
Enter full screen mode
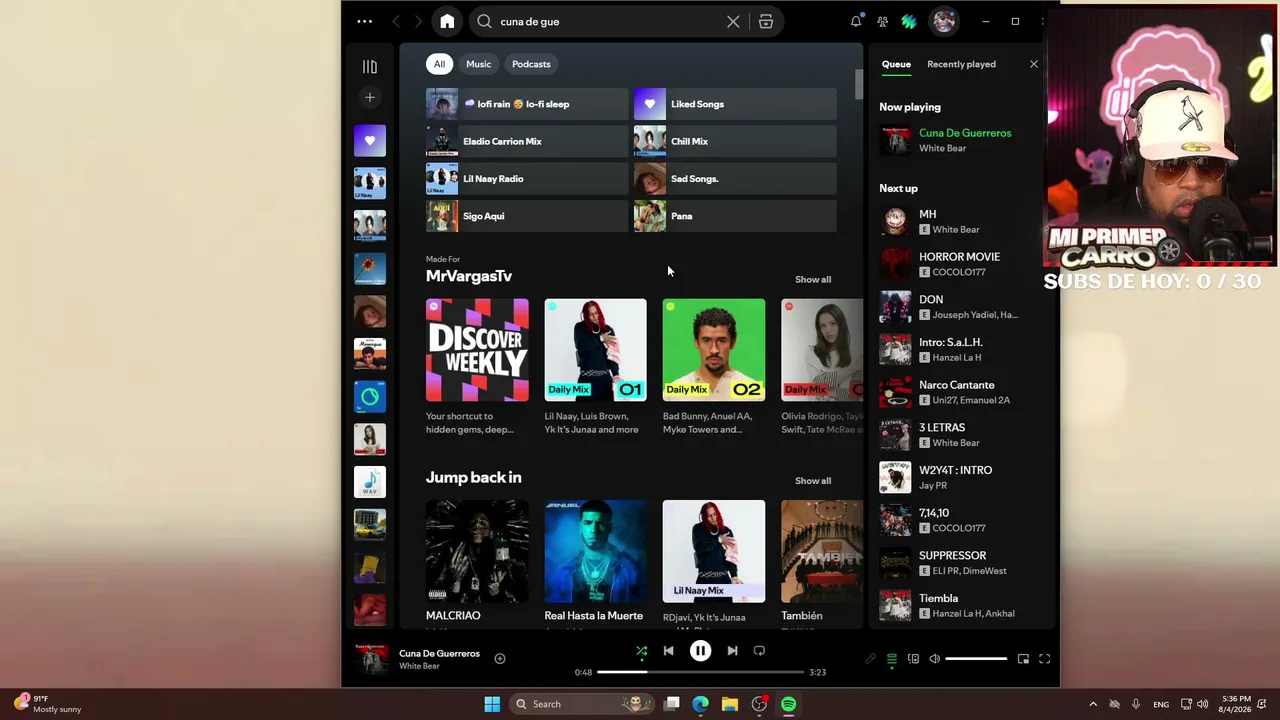(x=1044, y=659)
